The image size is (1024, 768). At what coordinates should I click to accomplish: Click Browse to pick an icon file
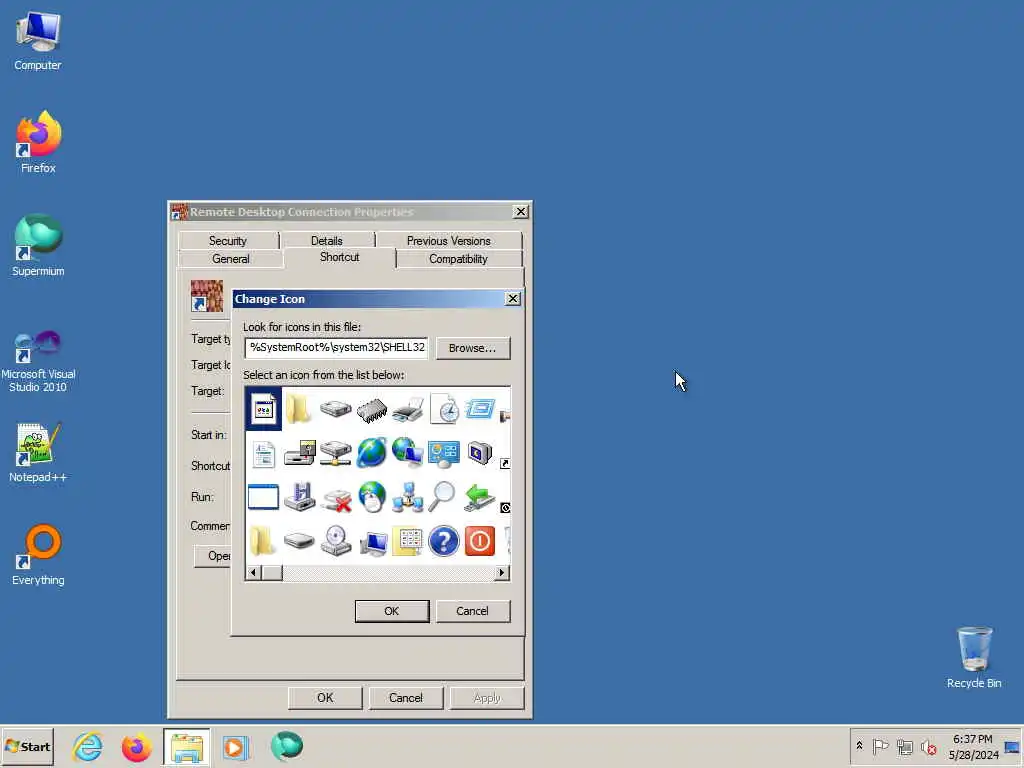(x=473, y=348)
